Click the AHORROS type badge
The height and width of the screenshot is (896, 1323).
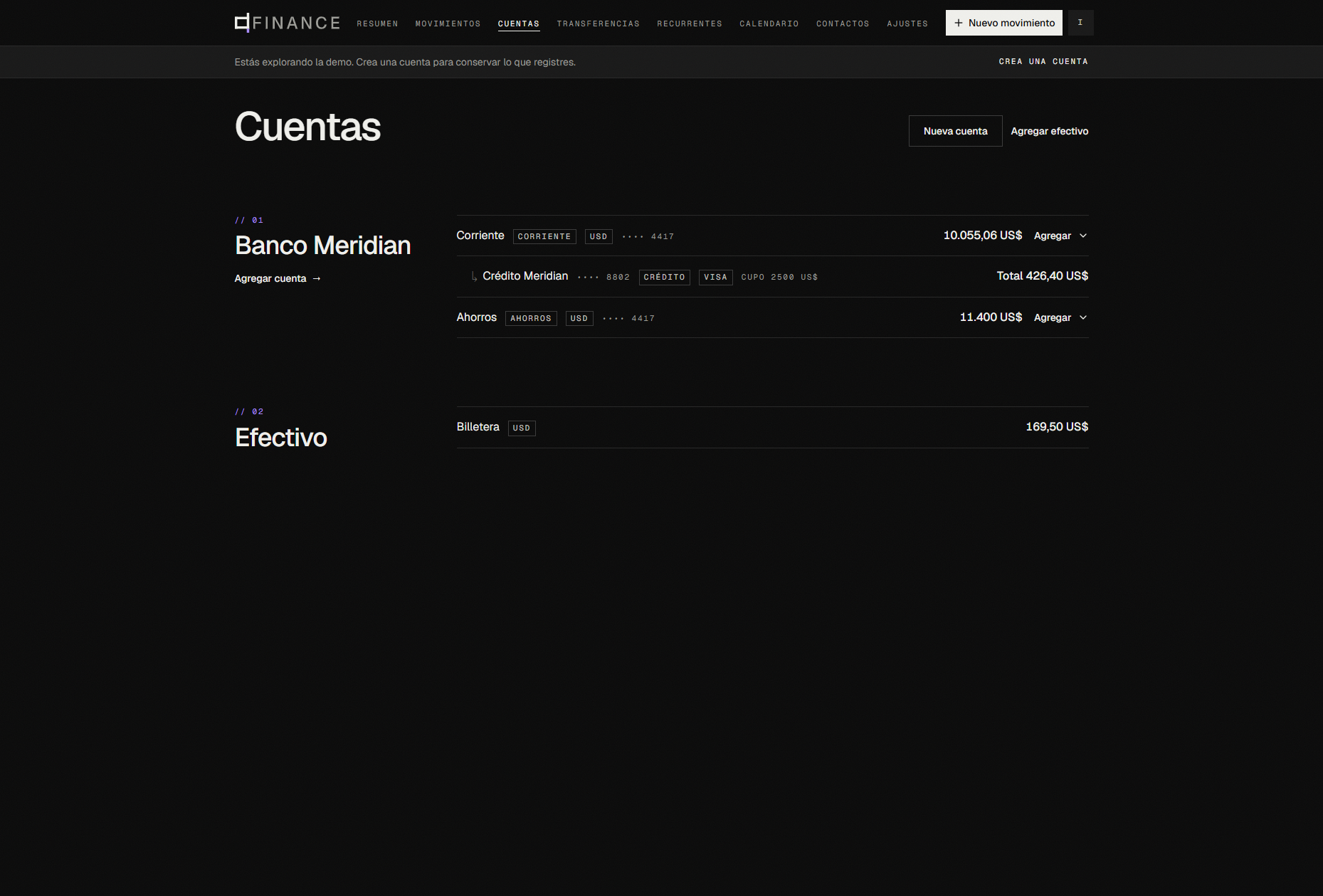click(531, 318)
